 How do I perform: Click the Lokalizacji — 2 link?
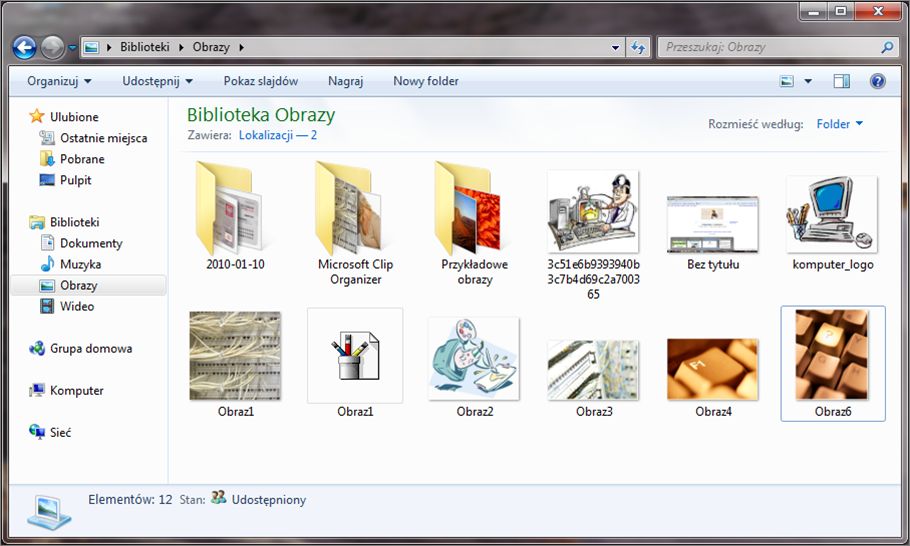click(x=277, y=135)
